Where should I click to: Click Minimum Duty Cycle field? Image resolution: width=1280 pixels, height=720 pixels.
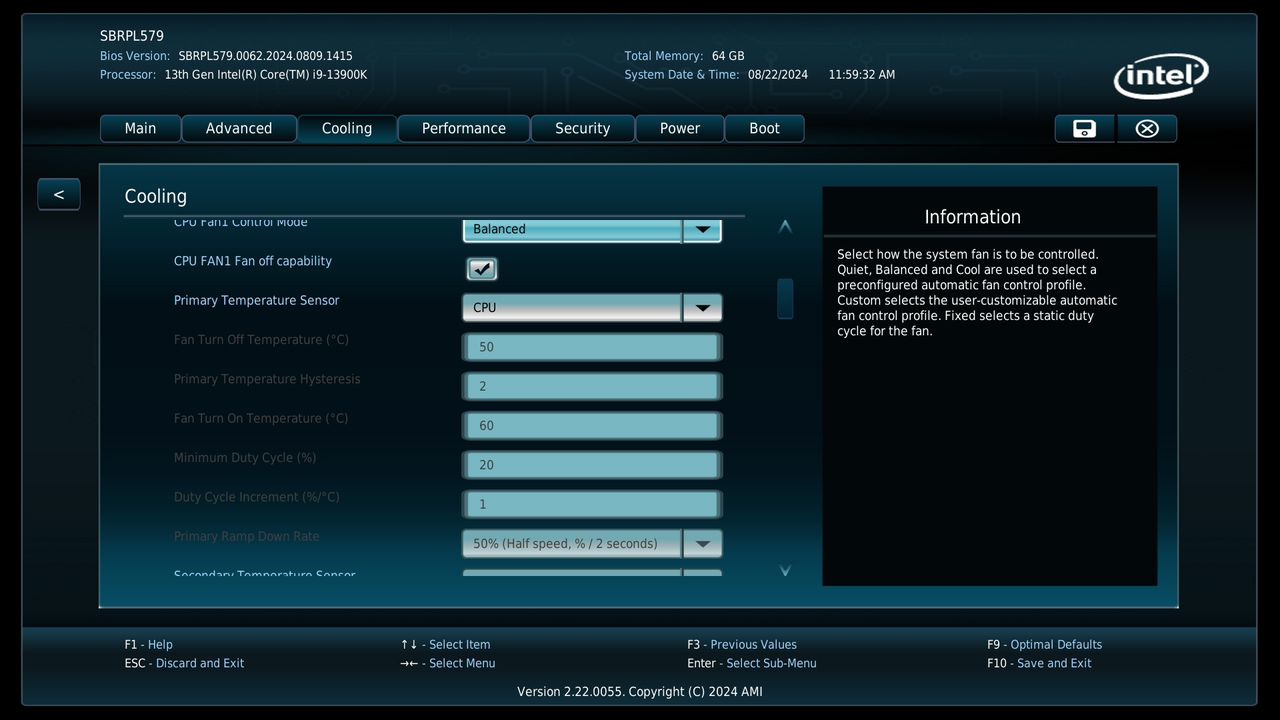pos(592,465)
